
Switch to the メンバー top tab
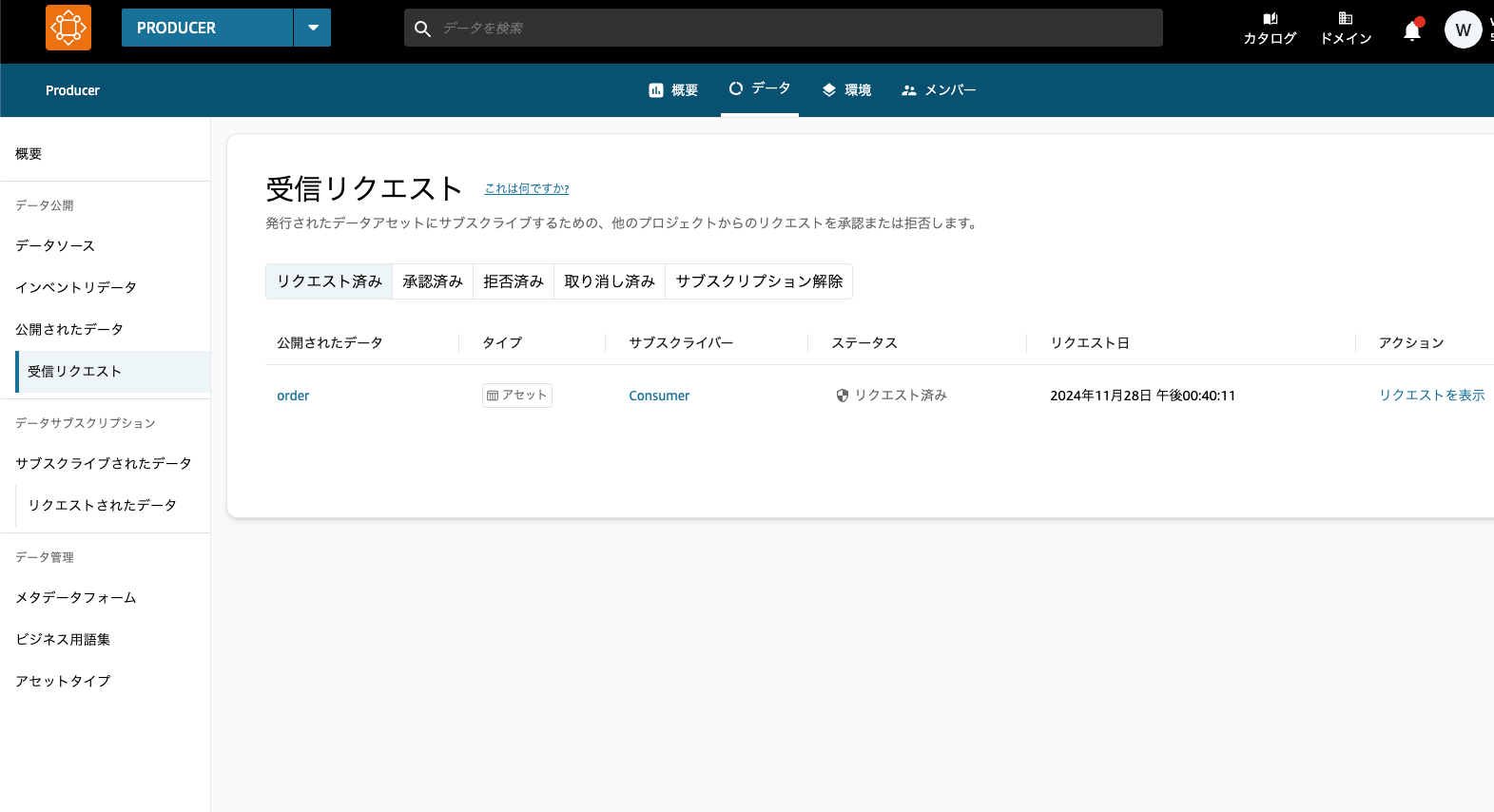(x=939, y=90)
